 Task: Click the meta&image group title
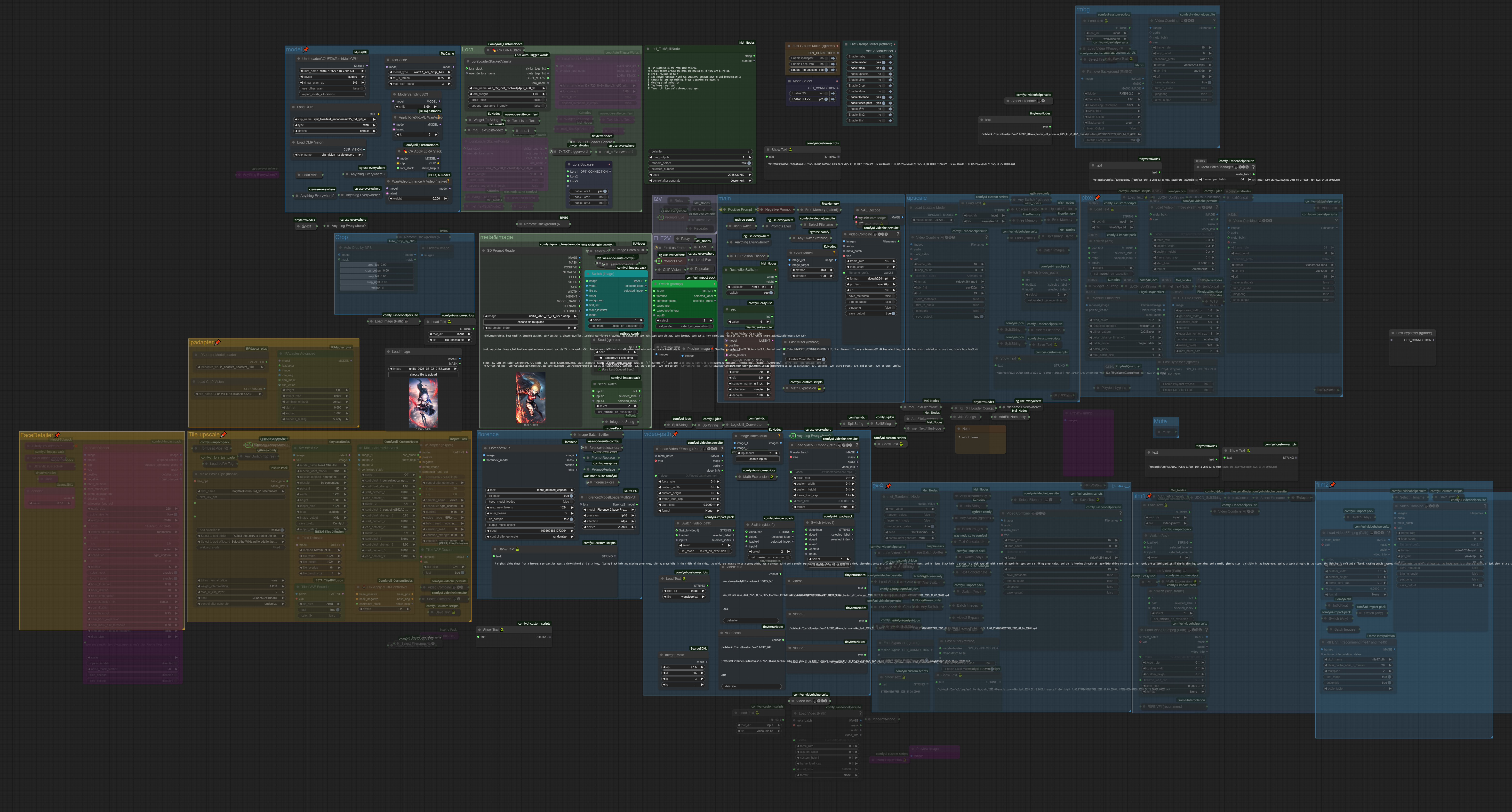(x=496, y=237)
